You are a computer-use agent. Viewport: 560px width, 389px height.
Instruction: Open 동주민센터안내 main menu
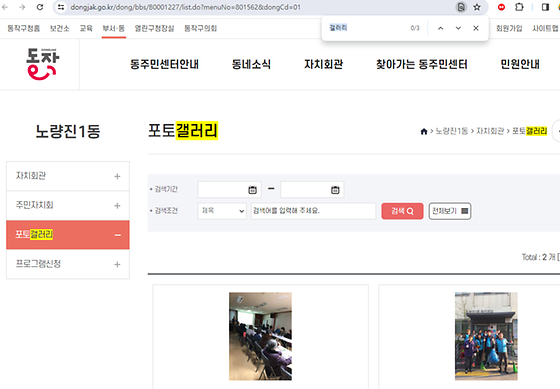(x=164, y=64)
